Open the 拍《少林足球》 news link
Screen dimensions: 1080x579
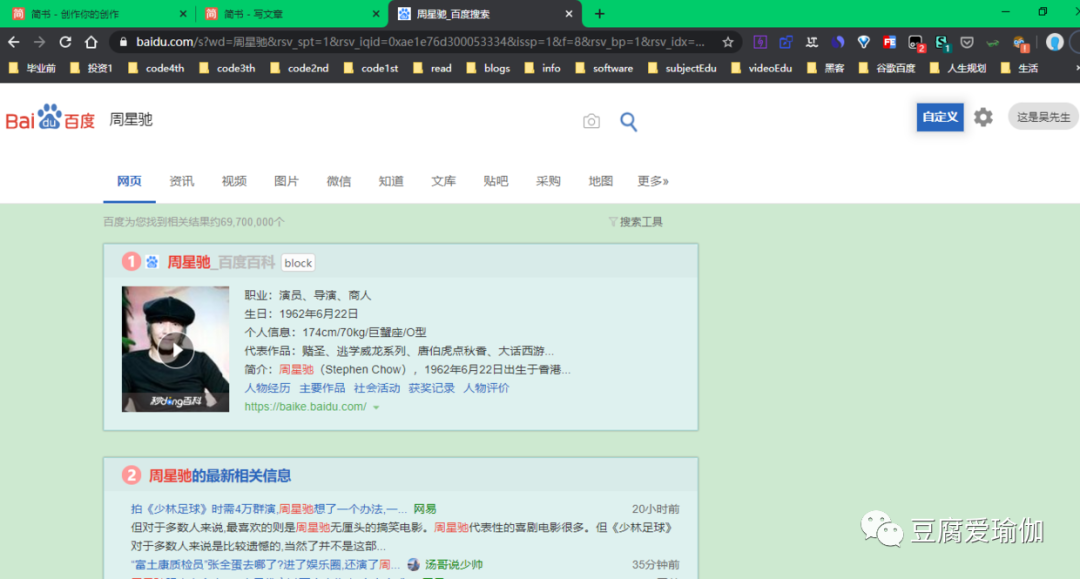point(269,509)
